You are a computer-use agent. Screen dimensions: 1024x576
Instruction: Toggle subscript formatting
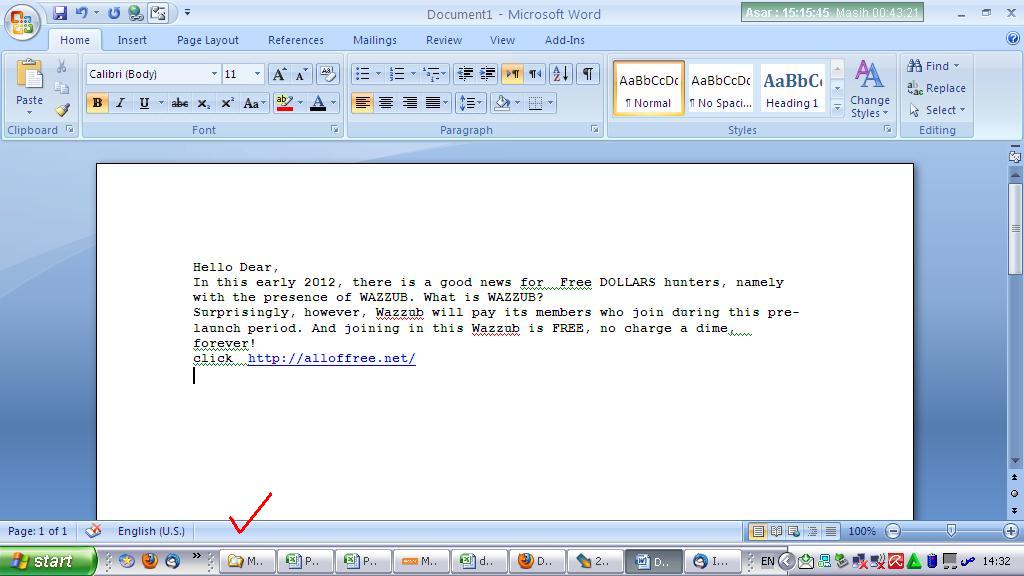pos(204,103)
